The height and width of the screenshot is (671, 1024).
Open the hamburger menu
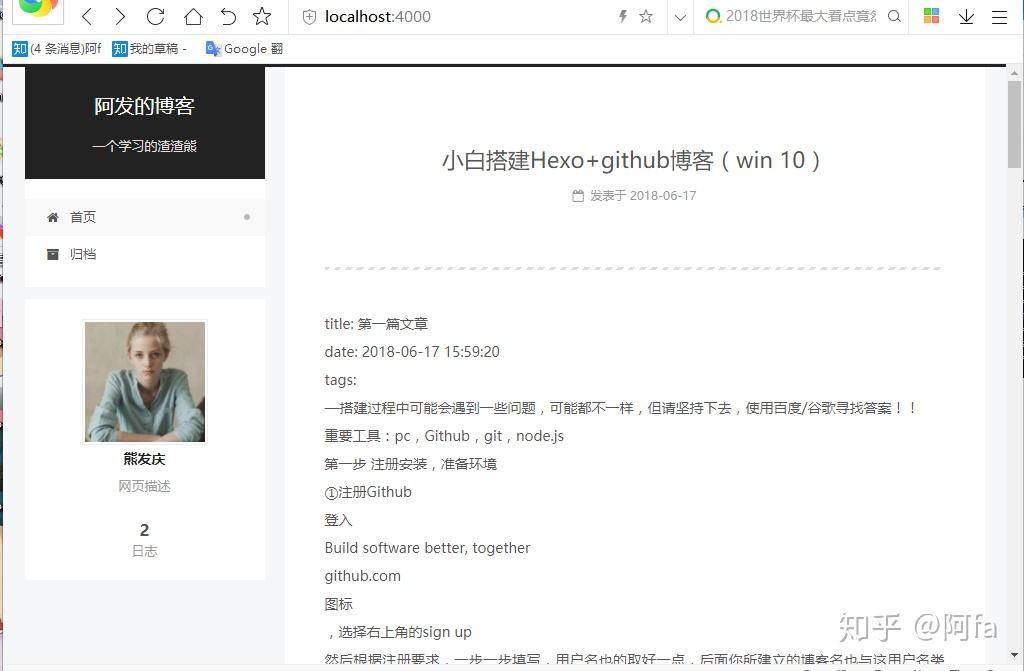(997, 16)
